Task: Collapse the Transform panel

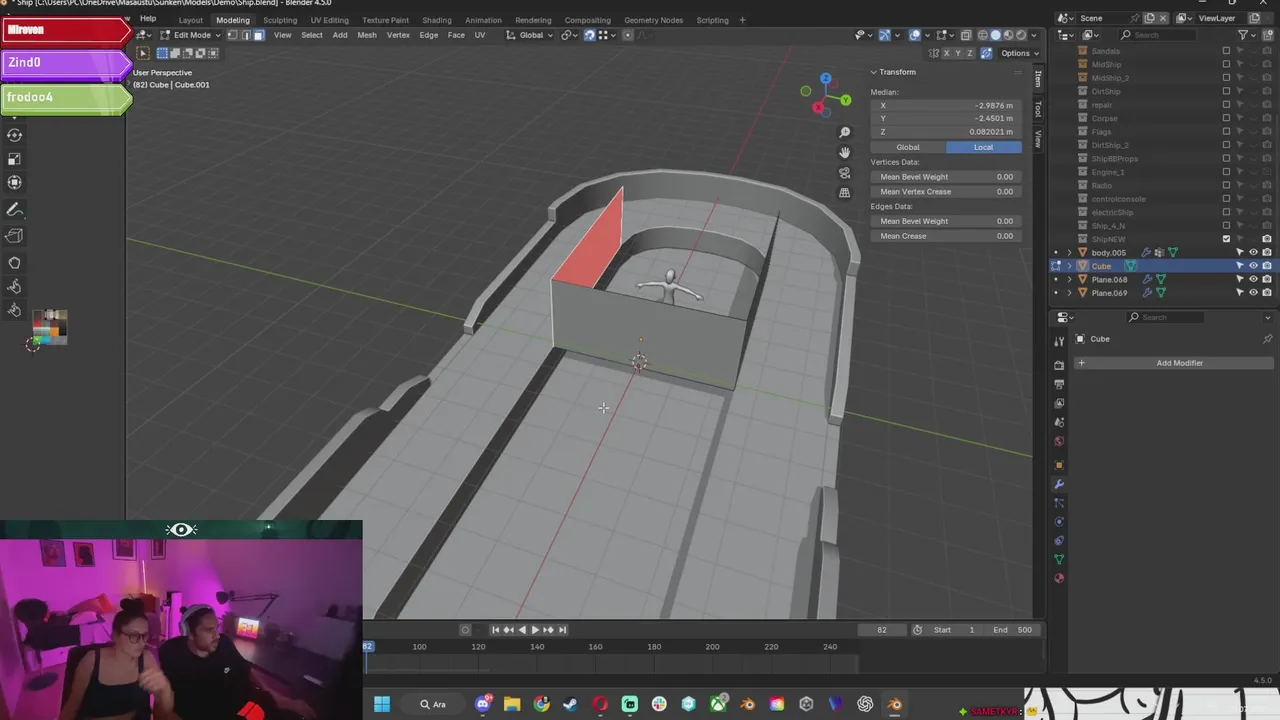Action: pos(873,72)
